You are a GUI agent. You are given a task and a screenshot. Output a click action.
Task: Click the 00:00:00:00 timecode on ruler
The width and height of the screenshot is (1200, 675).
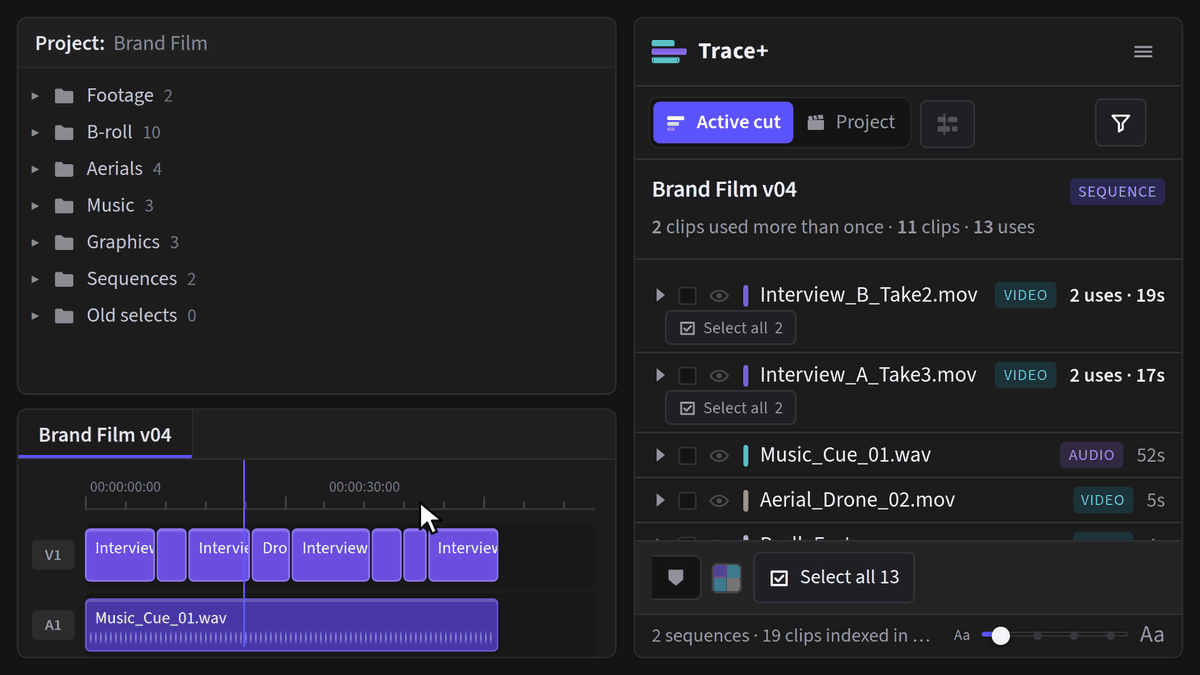click(125, 487)
